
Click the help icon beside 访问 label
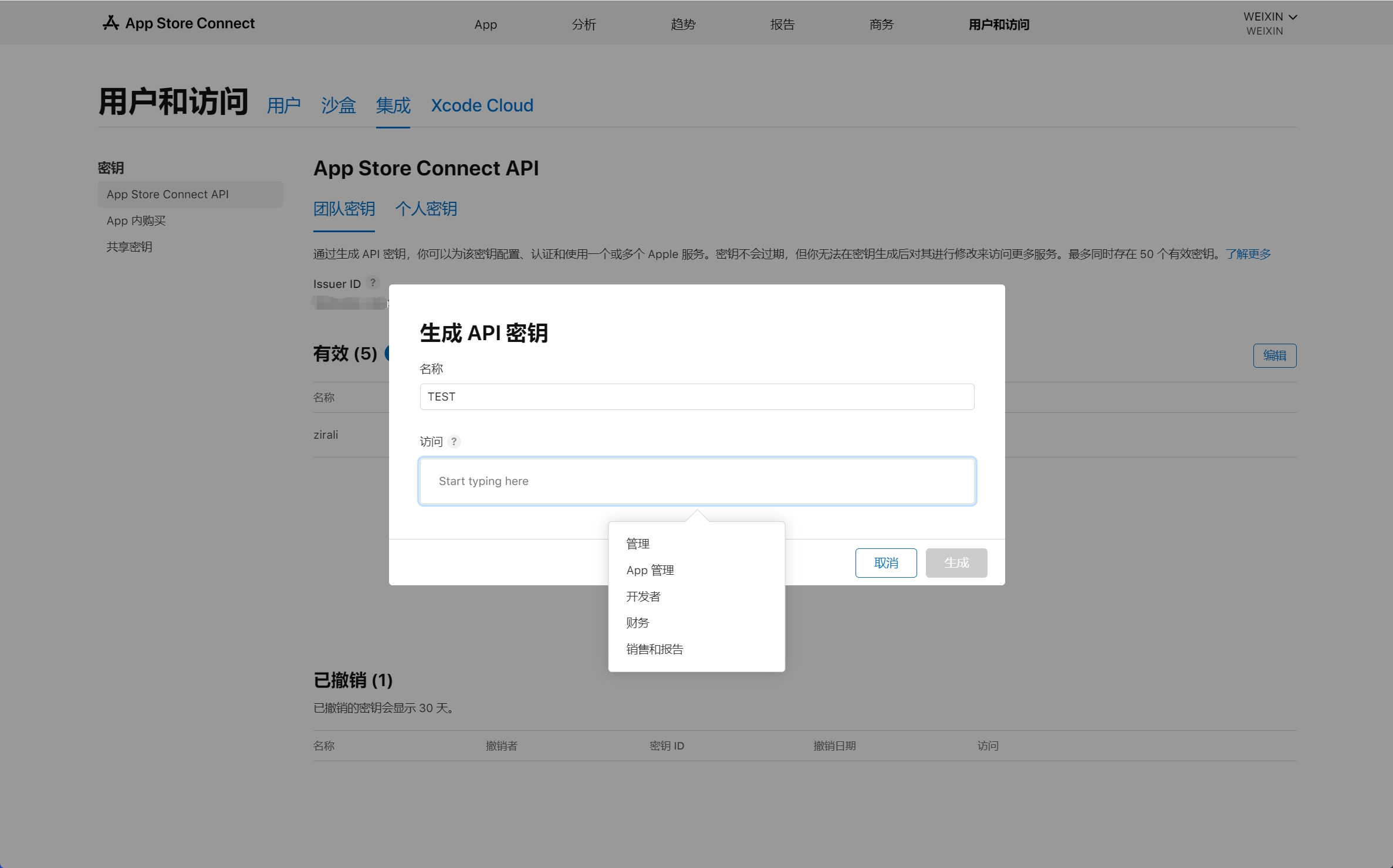(x=454, y=441)
